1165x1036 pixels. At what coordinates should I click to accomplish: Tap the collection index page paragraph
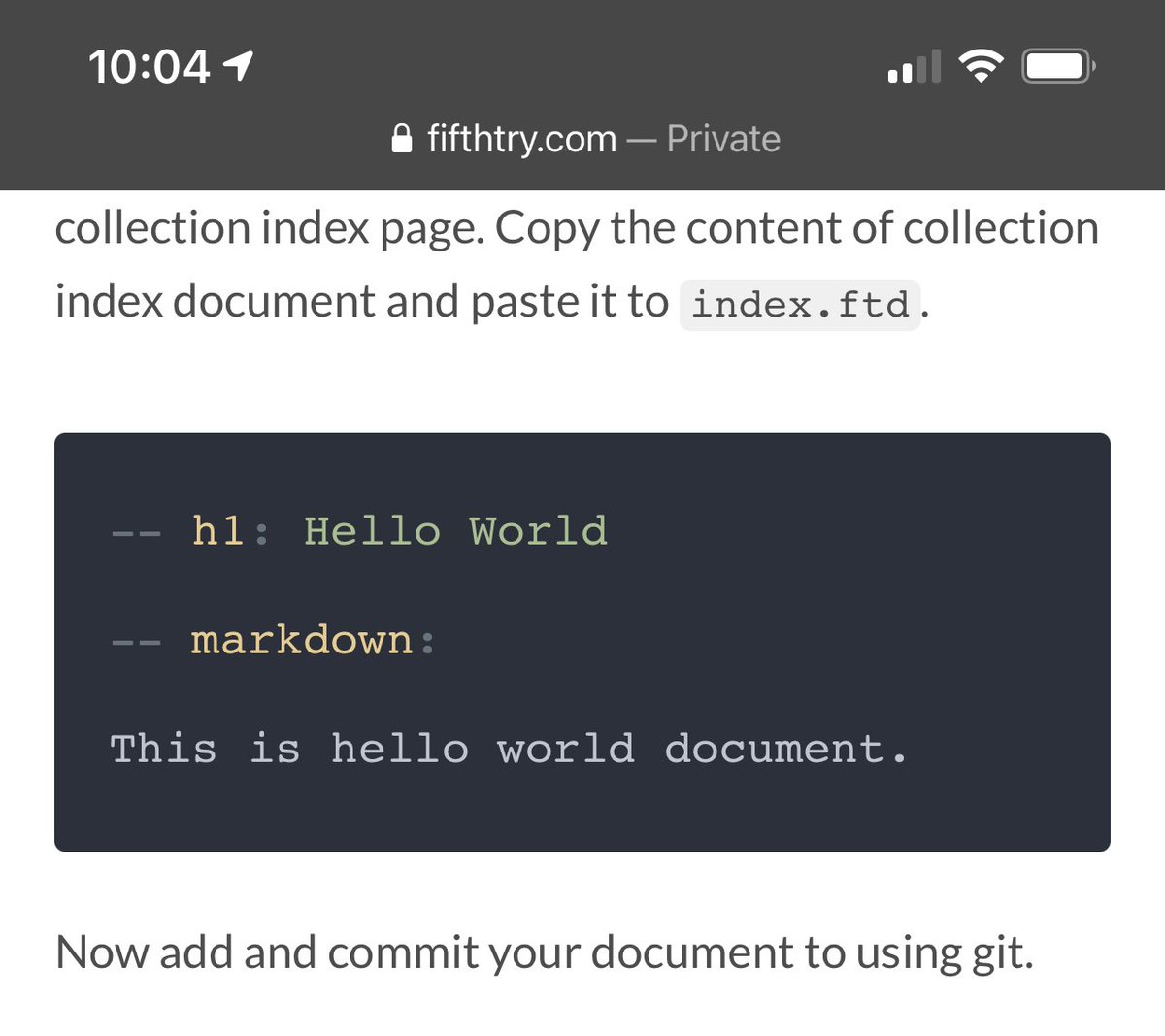pyautogui.click(x=578, y=262)
